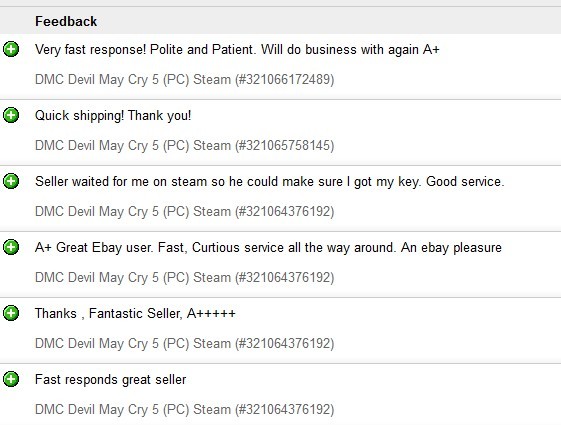Open item link below 'Fast responds great seller'
Viewport: 561px width, 425px height.
185,410
